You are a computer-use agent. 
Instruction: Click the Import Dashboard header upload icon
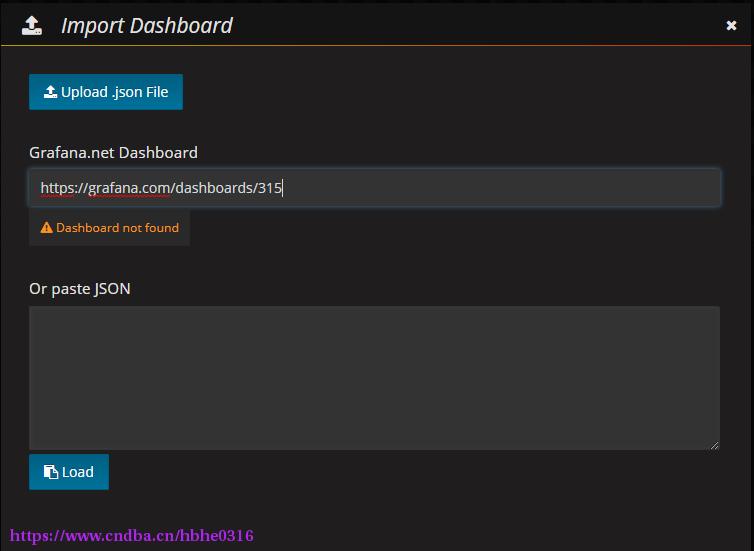(x=32, y=25)
